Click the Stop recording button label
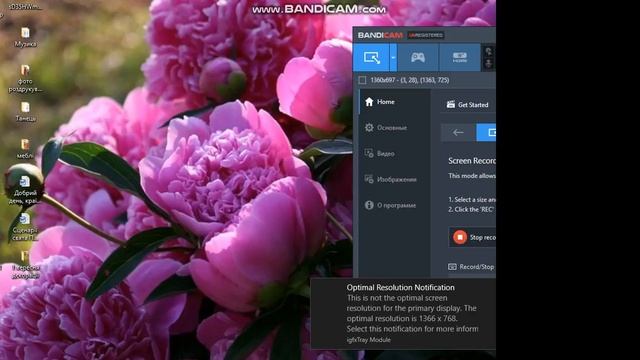Image resolution: width=640 pixels, height=360 pixels. click(482, 238)
